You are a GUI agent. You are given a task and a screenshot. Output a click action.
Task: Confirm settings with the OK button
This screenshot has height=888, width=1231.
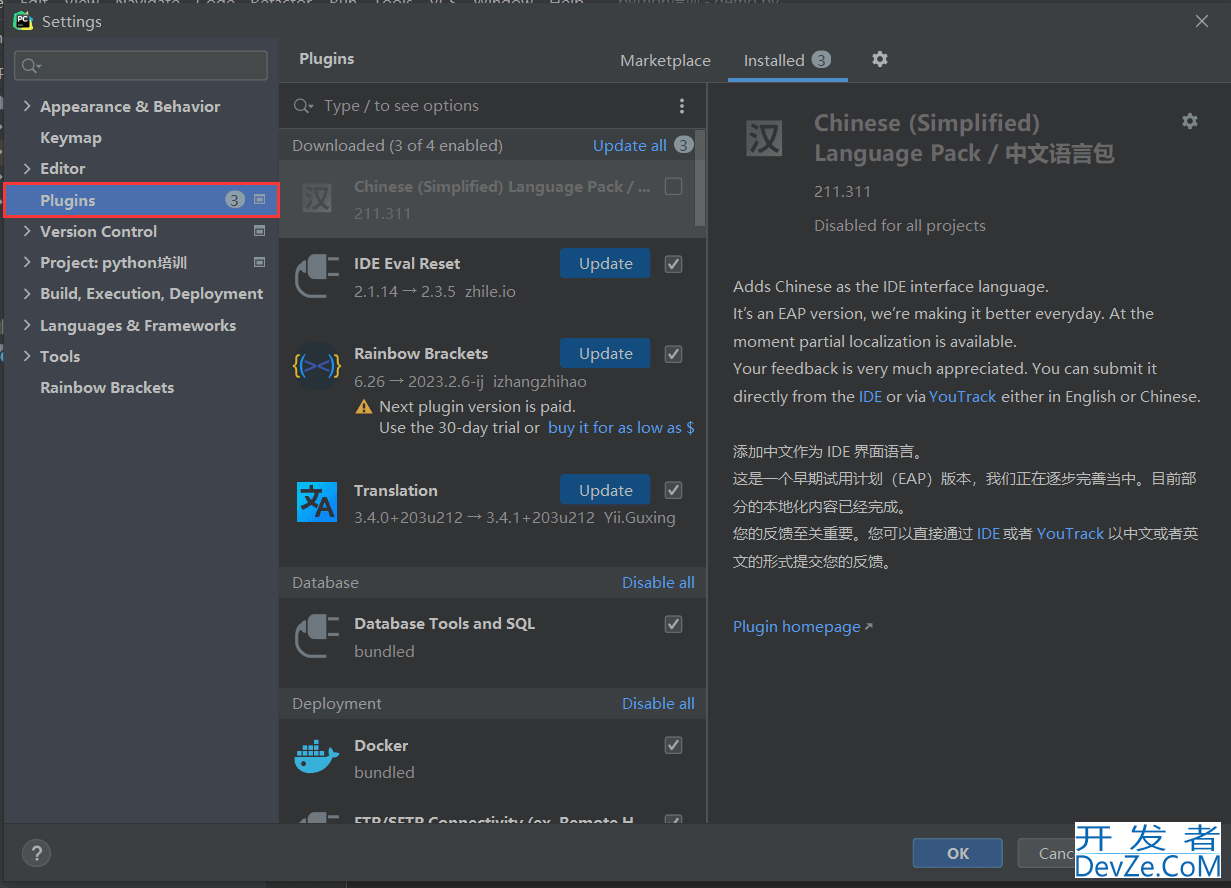click(958, 853)
